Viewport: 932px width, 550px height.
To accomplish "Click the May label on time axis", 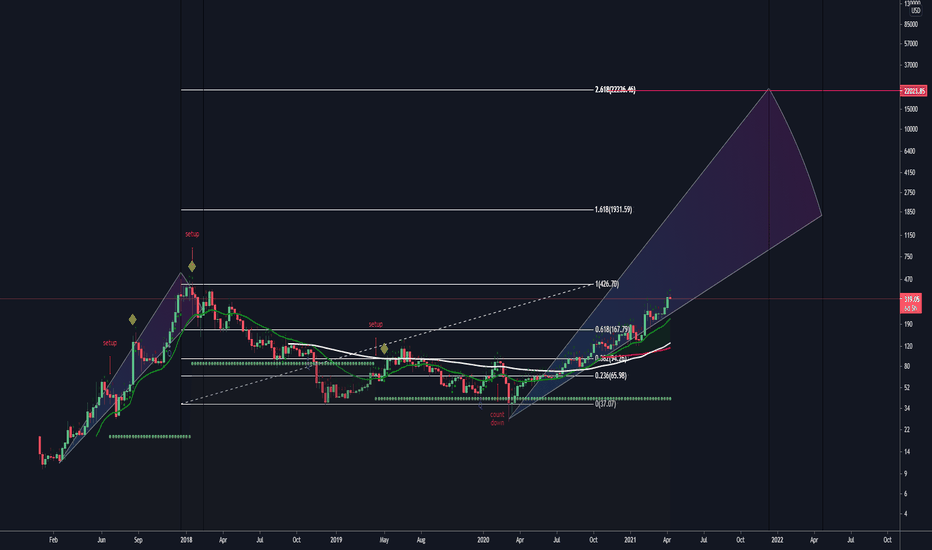I will (384, 540).
